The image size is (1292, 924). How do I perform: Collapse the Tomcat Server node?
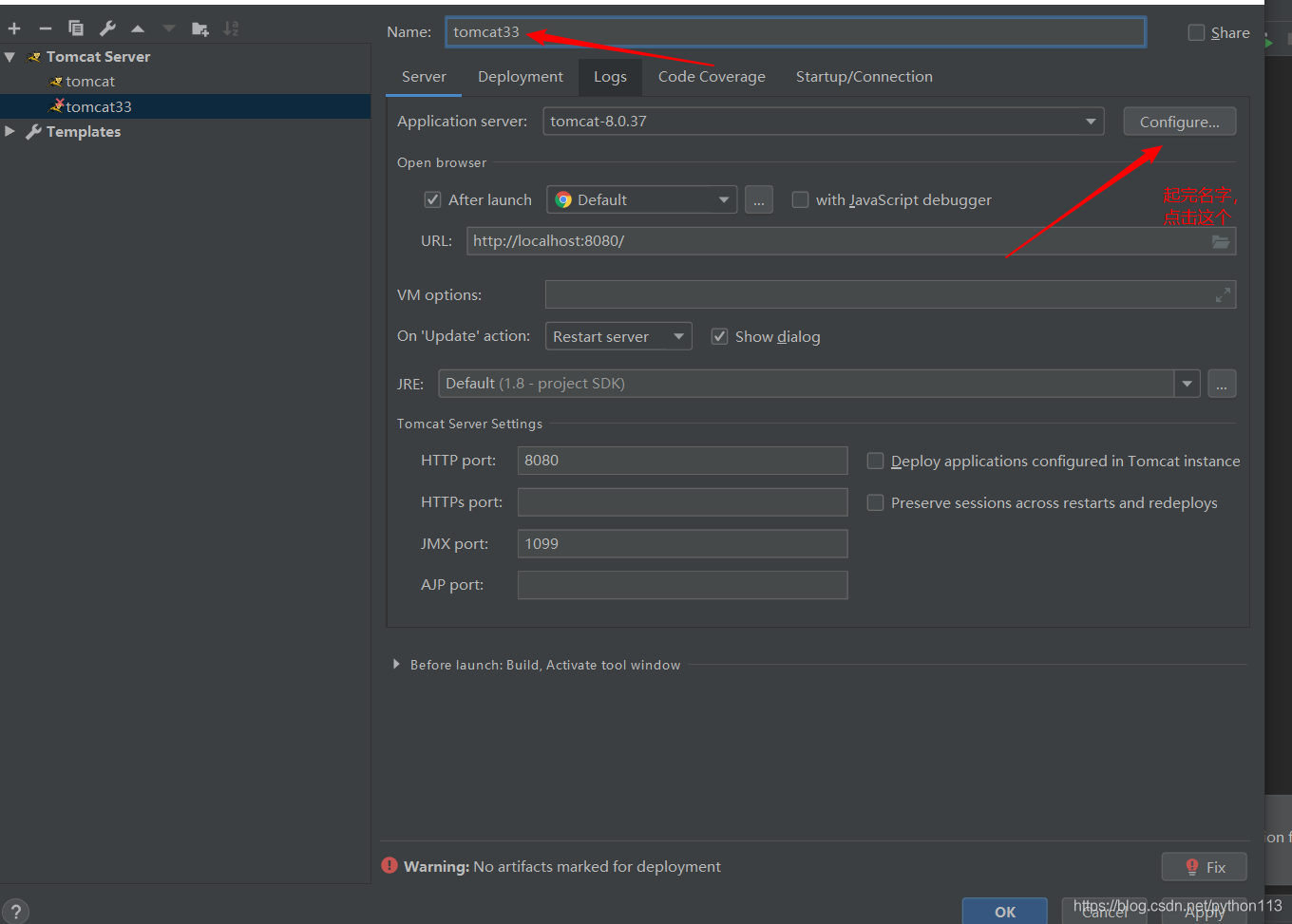(x=9, y=57)
